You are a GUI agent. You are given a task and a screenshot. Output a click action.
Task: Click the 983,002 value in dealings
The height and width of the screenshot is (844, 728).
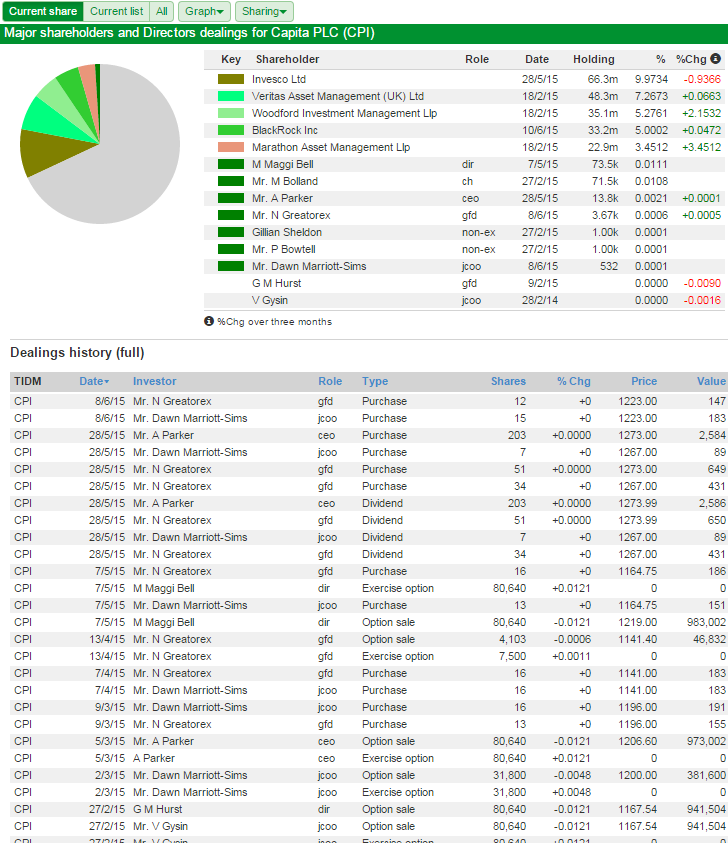tap(706, 622)
